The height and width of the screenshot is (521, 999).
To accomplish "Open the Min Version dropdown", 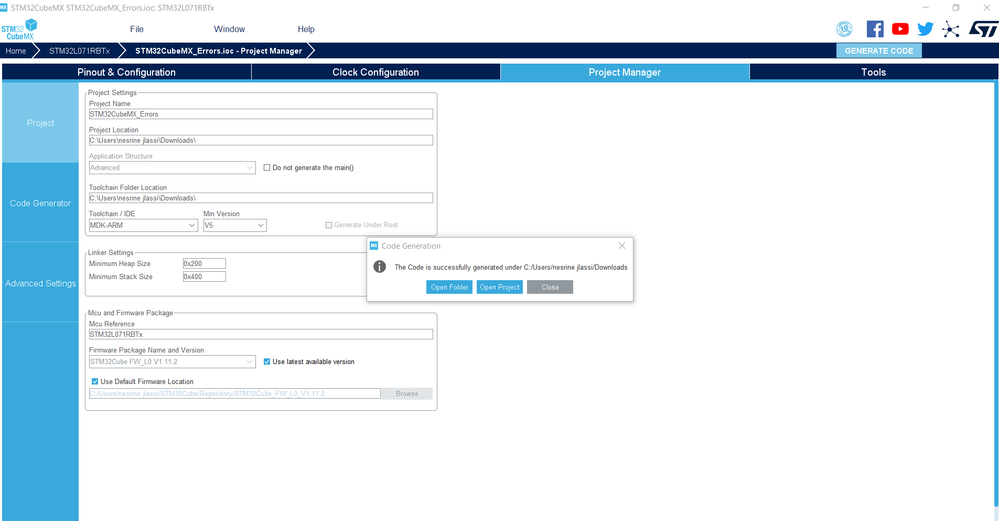I will 261,225.
